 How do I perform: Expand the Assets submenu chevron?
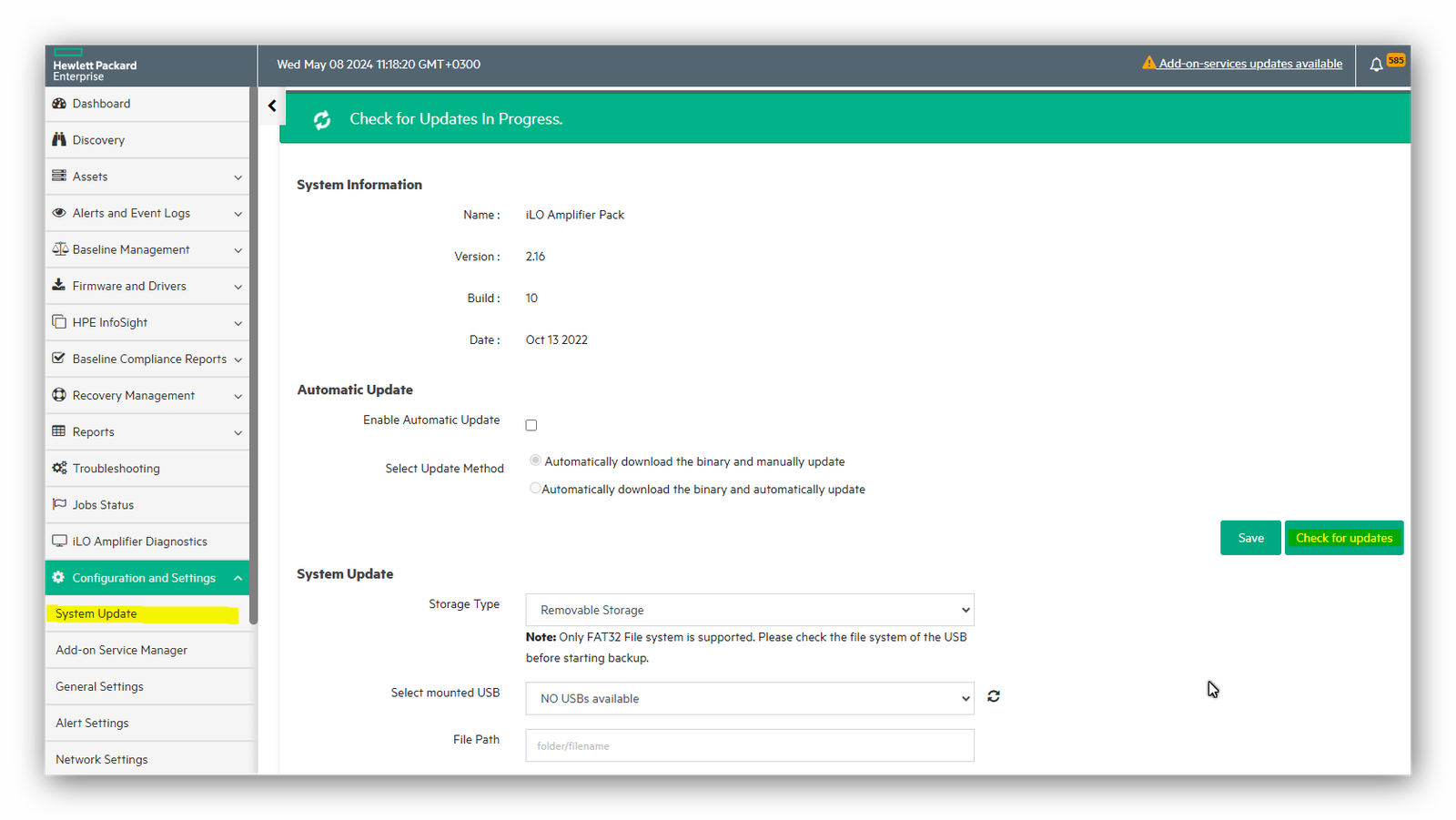pos(238,177)
